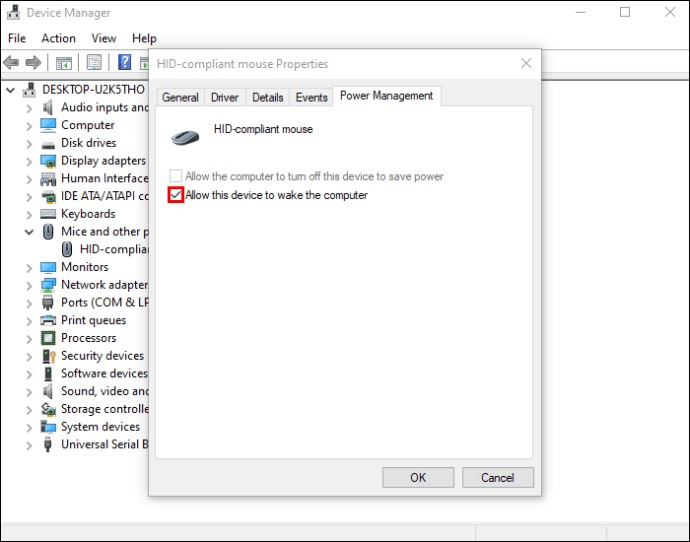Switch to the Driver tab

(x=224, y=97)
